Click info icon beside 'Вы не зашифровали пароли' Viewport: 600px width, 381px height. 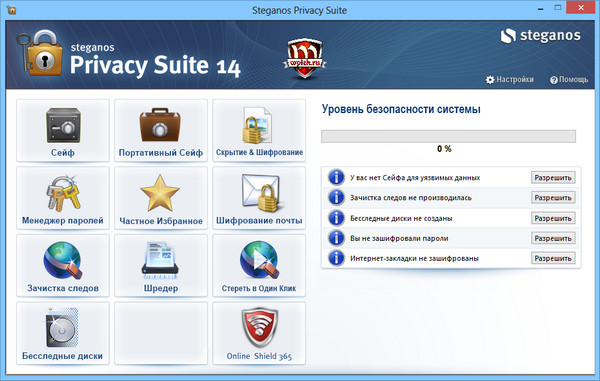point(336,238)
